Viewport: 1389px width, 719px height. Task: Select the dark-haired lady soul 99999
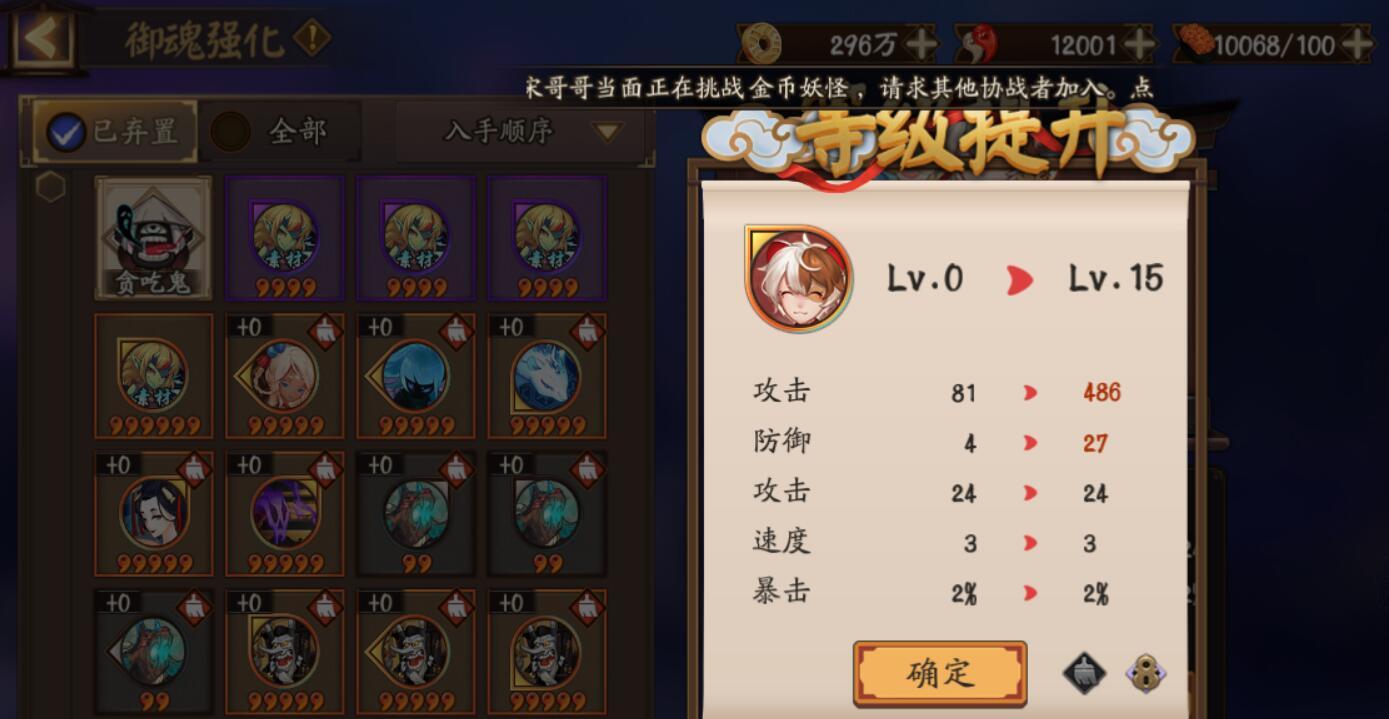coord(153,514)
